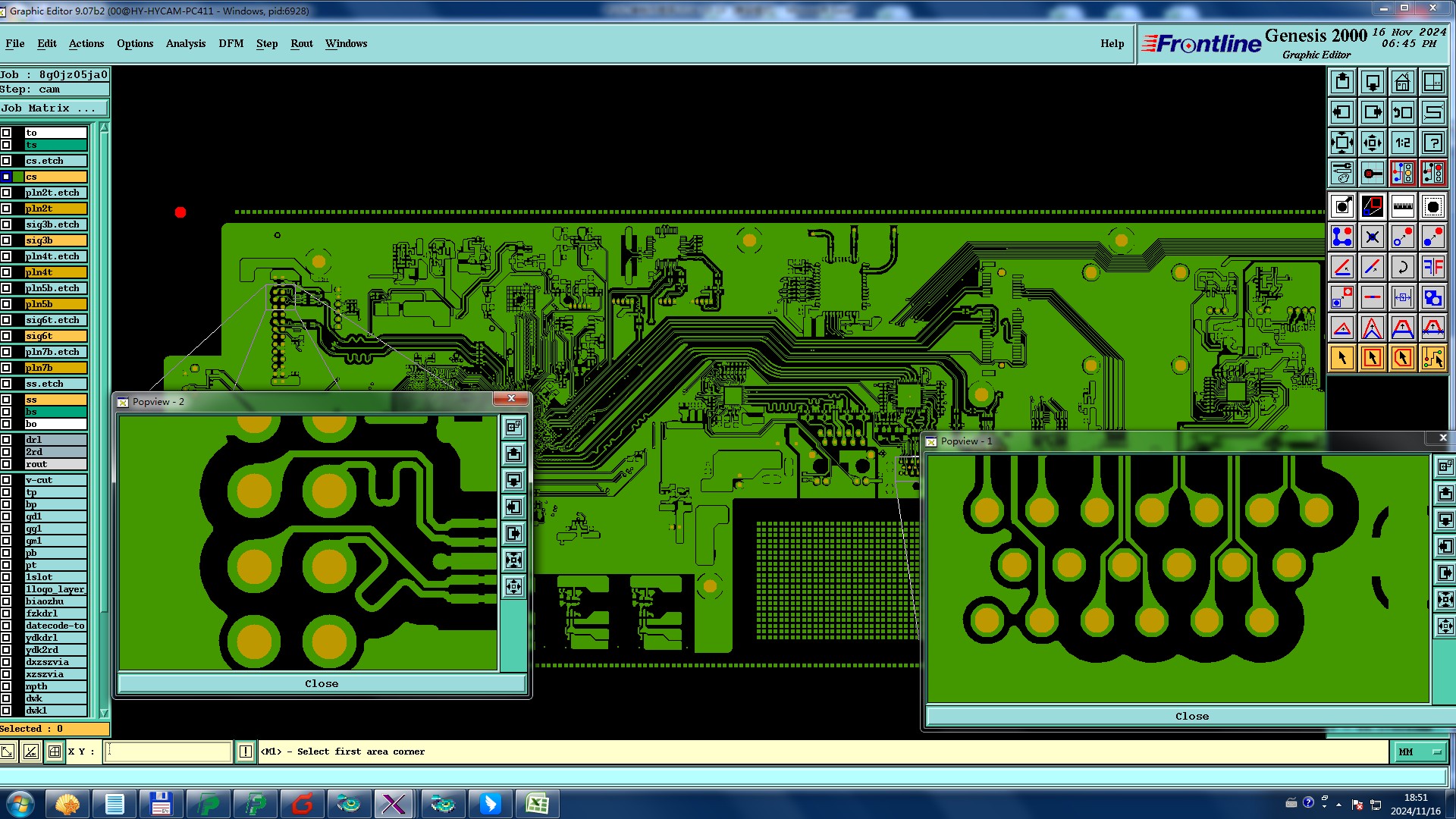Click the 1:2 zoom scale icon
Viewport: 1456px width, 819px height.
click(1402, 143)
